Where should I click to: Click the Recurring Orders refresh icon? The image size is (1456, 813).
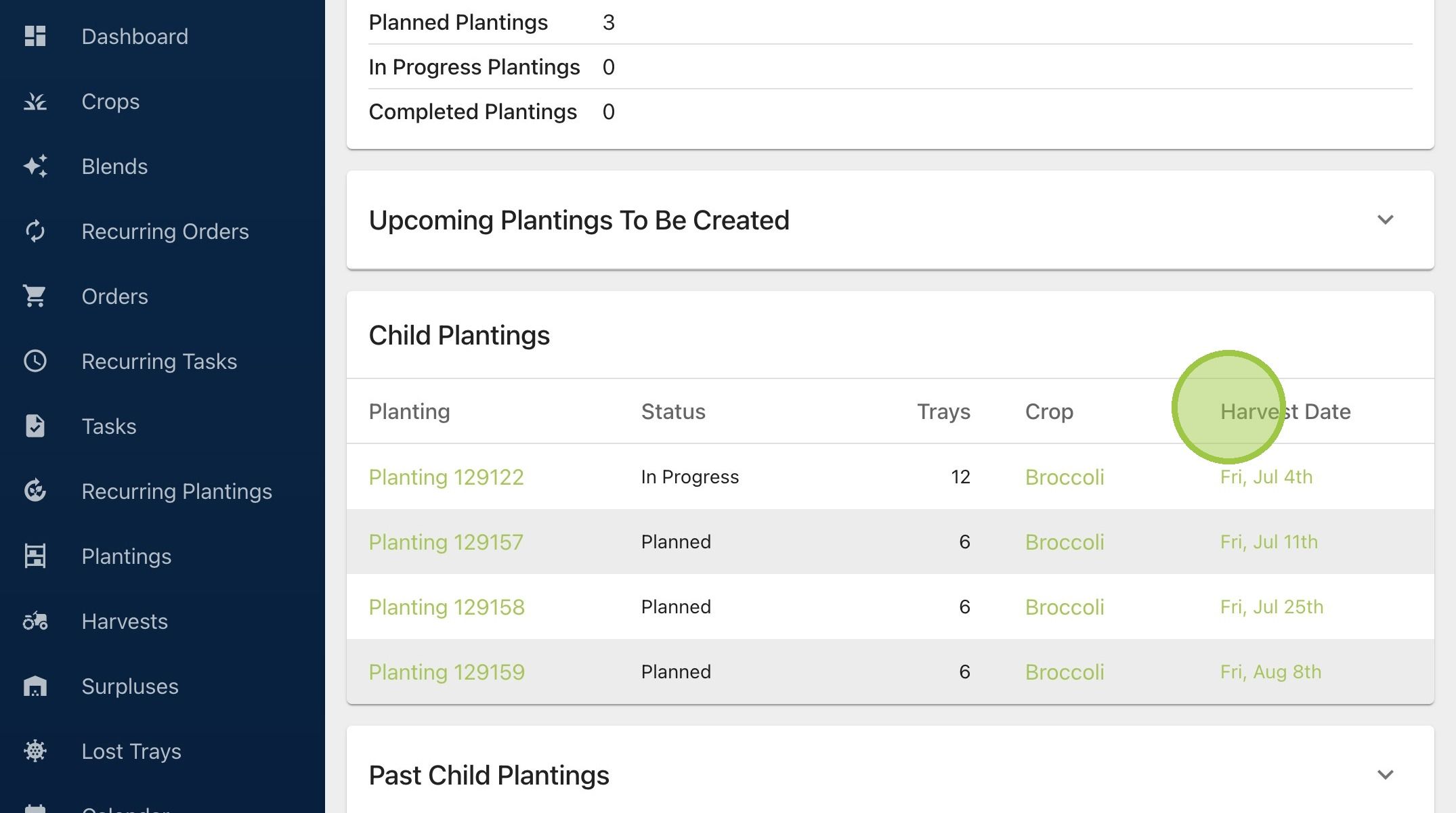pos(35,231)
